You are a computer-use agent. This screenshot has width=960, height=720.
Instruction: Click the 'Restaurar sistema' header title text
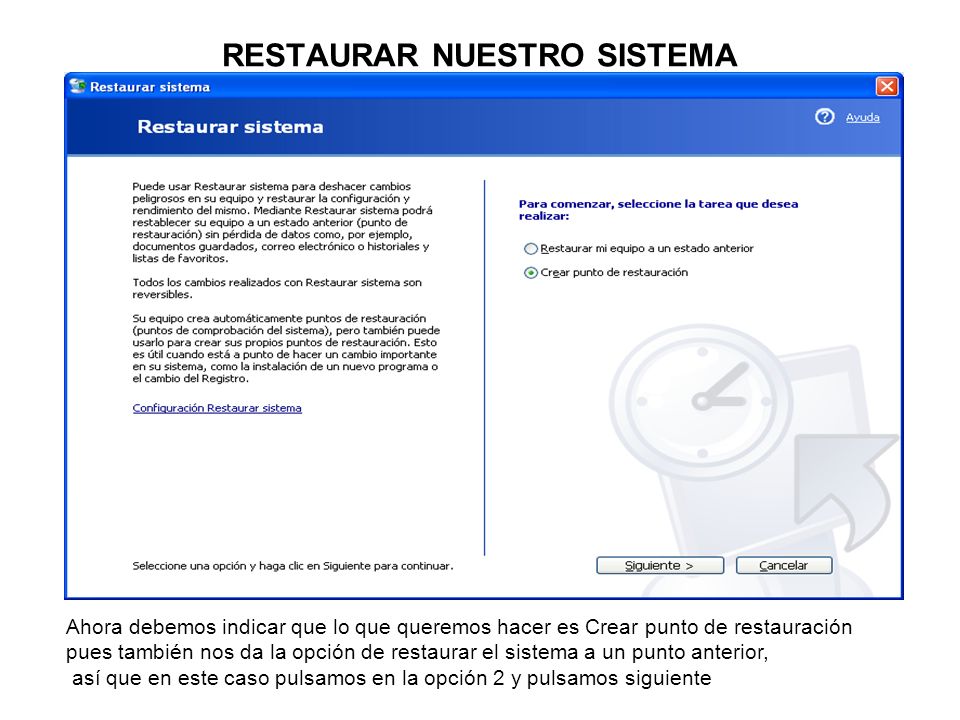coord(230,127)
